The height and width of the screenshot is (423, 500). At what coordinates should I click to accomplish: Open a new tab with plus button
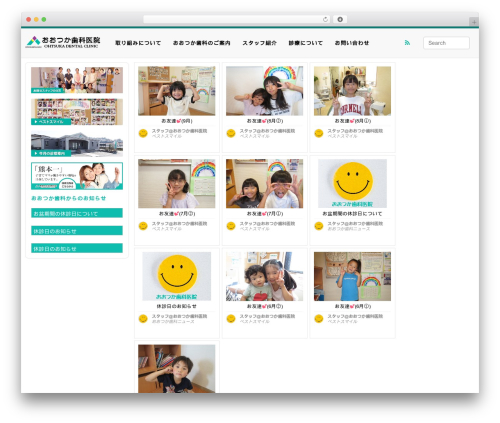[x=474, y=22]
